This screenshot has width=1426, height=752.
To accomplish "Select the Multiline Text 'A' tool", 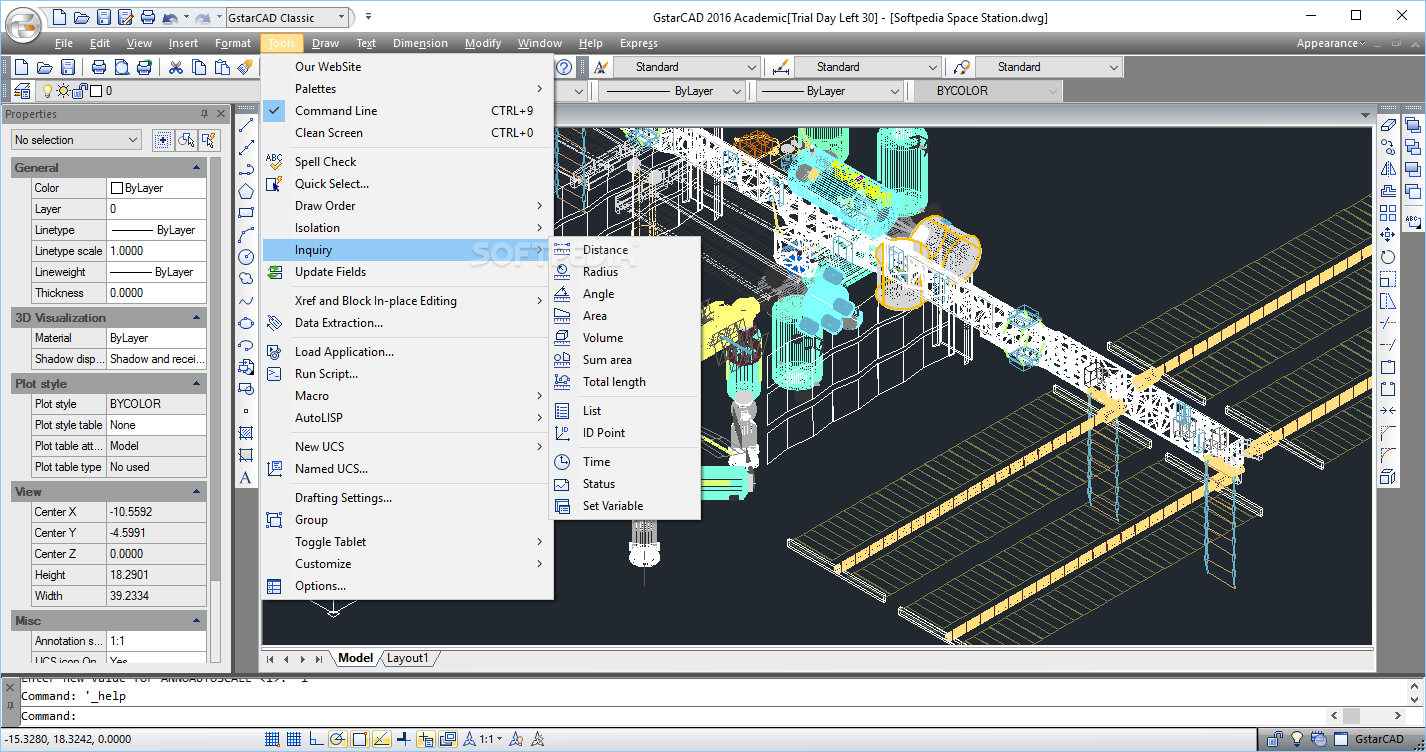I will tap(246, 477).
